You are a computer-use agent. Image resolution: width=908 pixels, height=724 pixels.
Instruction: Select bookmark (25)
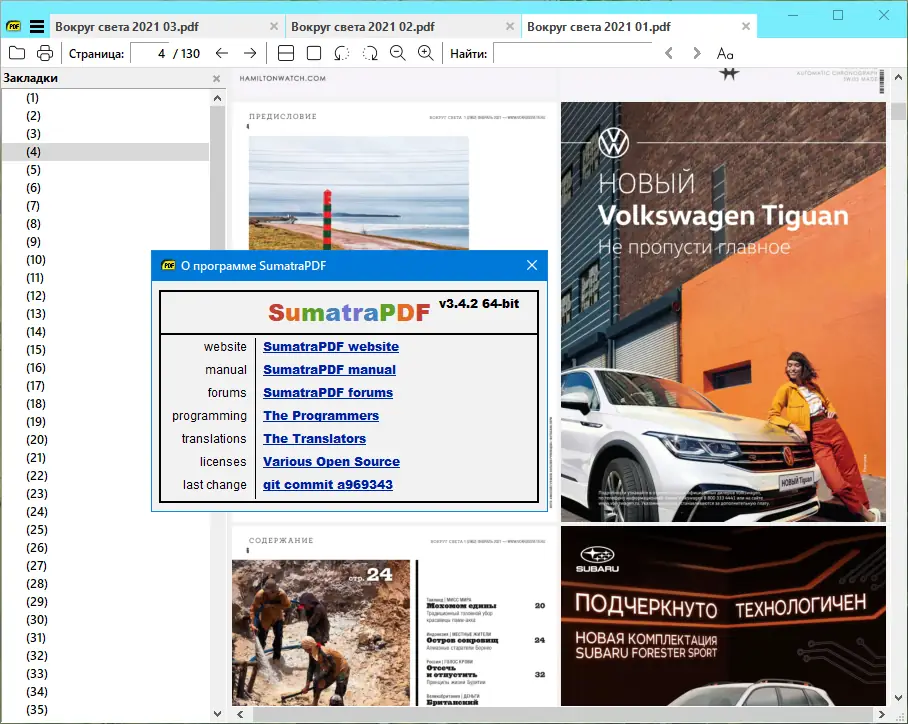36,529
